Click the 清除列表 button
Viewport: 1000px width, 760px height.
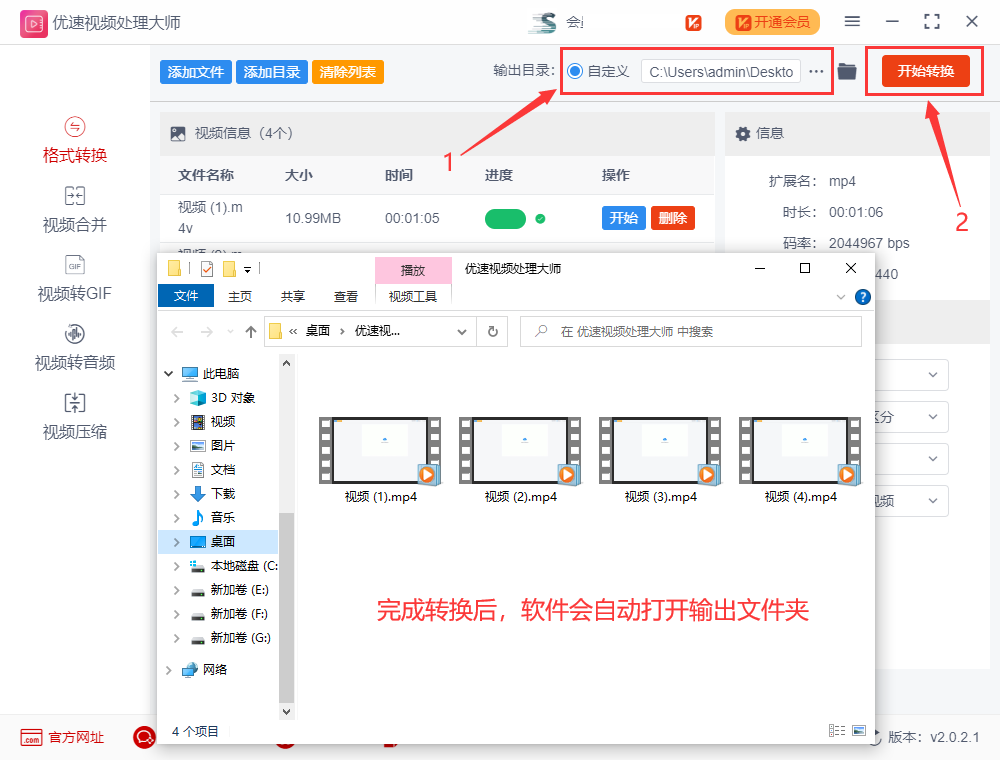(x=347, y=71)
